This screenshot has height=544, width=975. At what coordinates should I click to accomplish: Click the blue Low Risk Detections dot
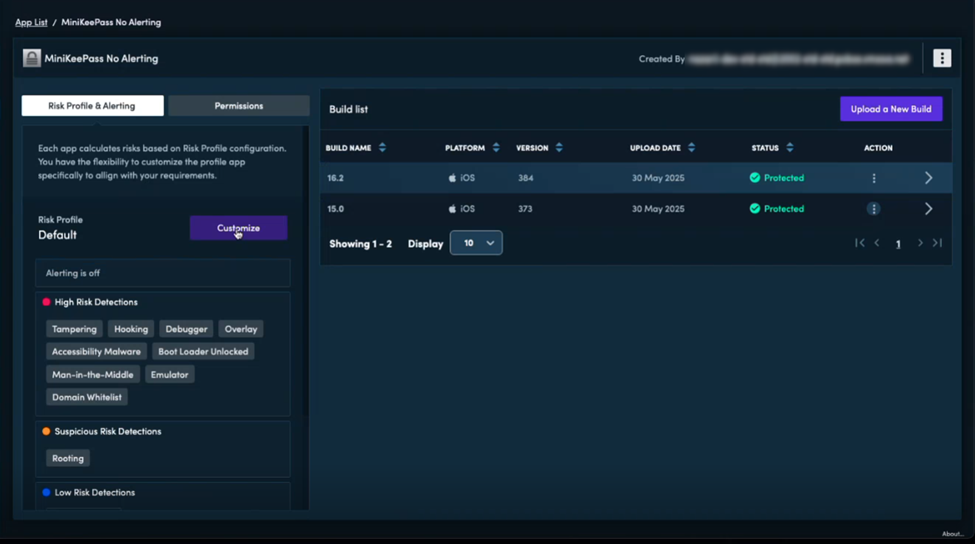(x=46, y=492)
